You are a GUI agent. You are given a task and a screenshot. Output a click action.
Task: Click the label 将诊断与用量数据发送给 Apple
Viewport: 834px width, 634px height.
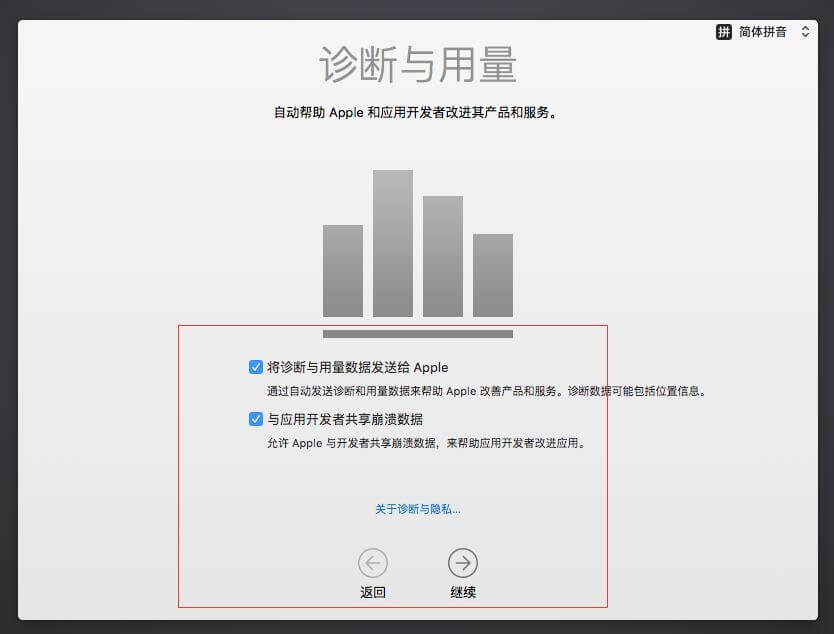357,367
